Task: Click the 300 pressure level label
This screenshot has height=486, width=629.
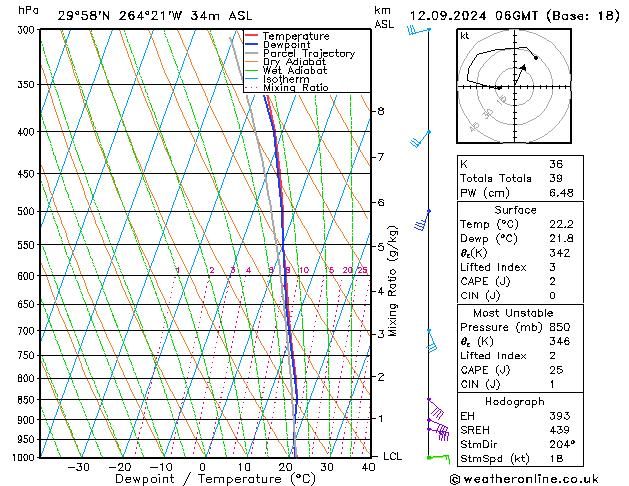Action: click(26, 30)
